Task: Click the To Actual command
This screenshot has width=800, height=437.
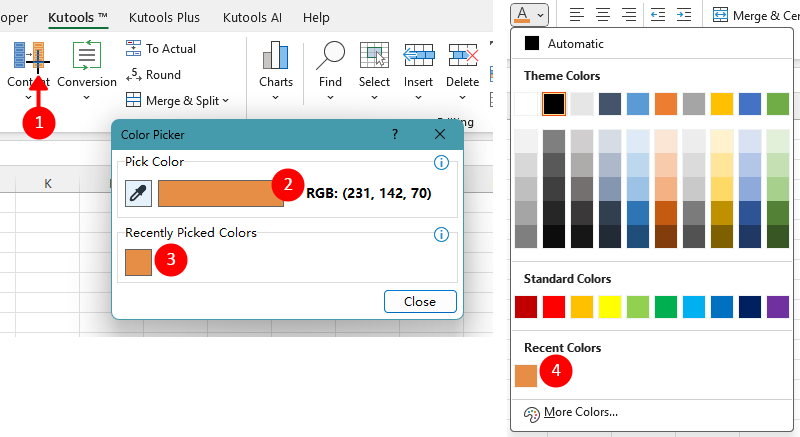Action: [161, 48]
